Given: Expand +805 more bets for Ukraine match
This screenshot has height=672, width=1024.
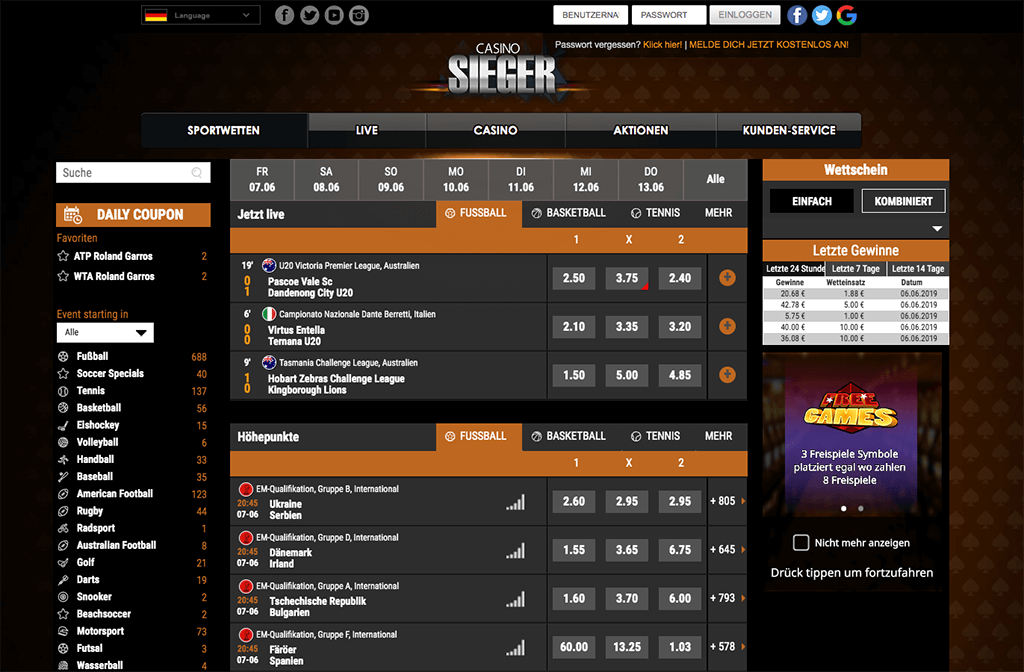Looking at the screenshot, I should click(727, 501).
